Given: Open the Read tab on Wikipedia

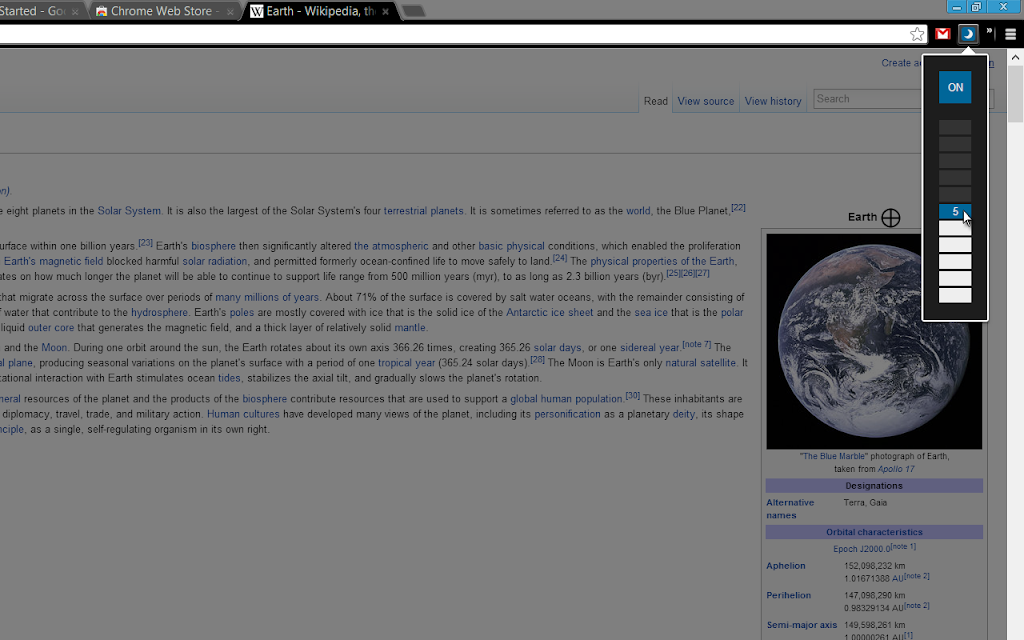Looking at the screenshot, I should [656, 101].
